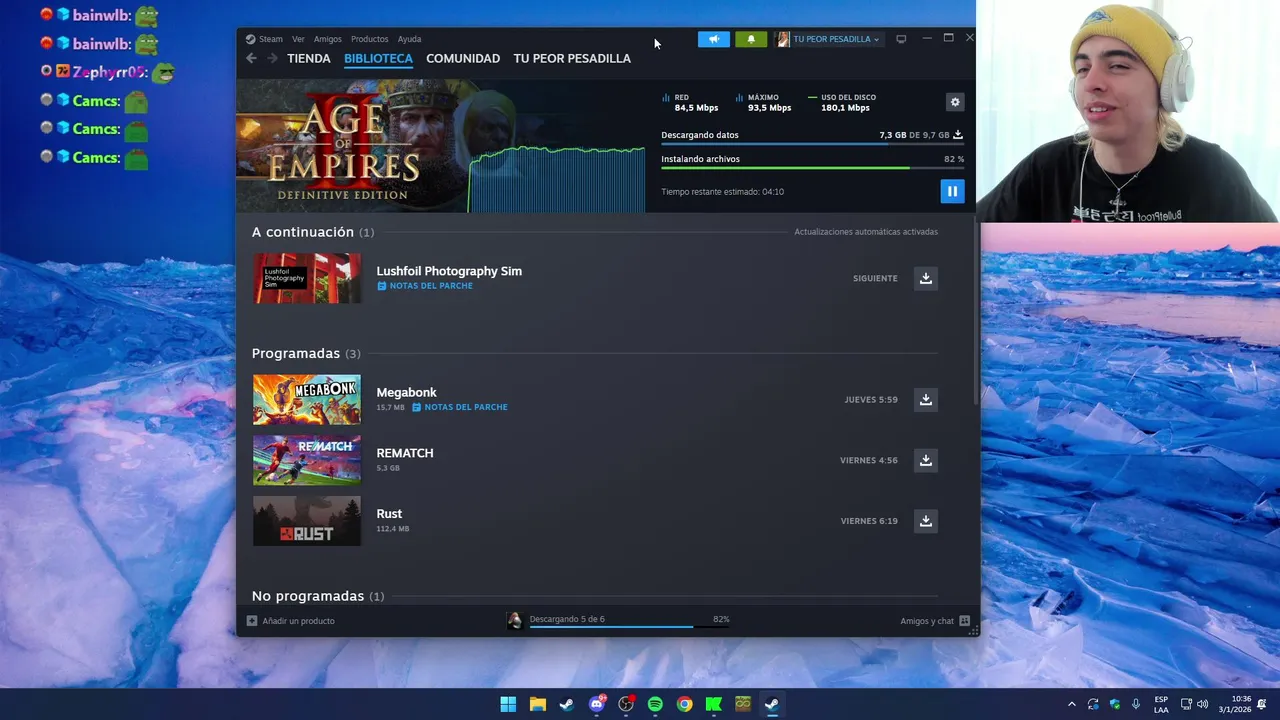Click JUEVES 5:59 schedule time
Viewport: 1280px width, 720px height.
pos(871,400)
